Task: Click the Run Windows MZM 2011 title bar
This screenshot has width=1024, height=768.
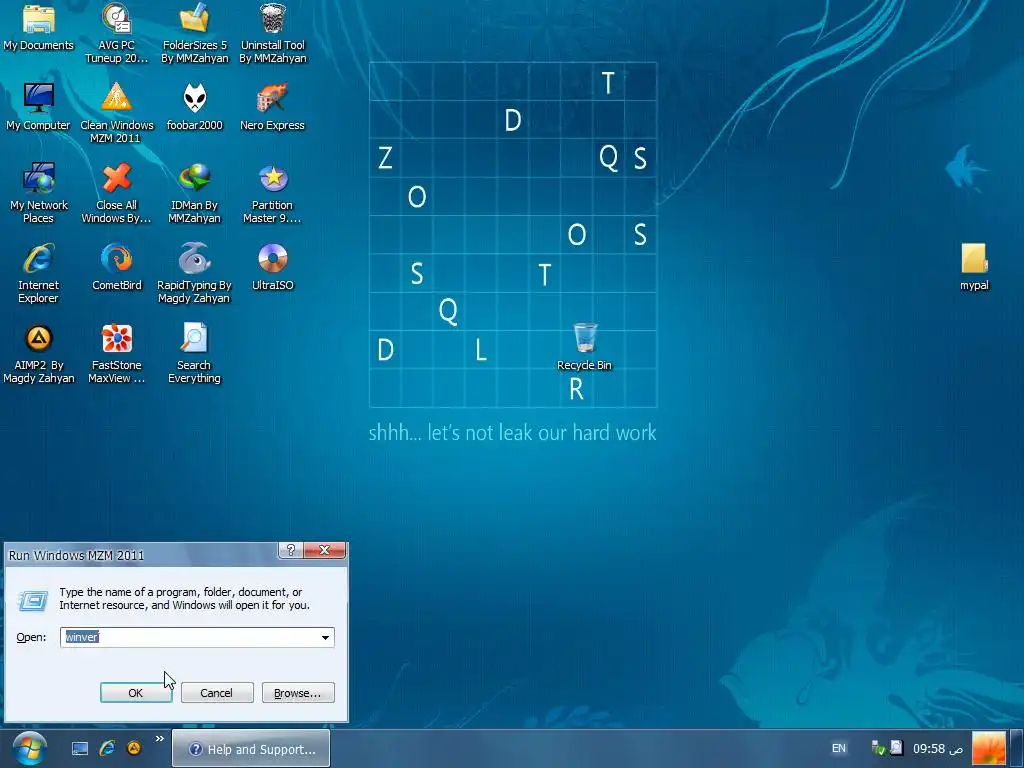Action: (x=142, y=555)
